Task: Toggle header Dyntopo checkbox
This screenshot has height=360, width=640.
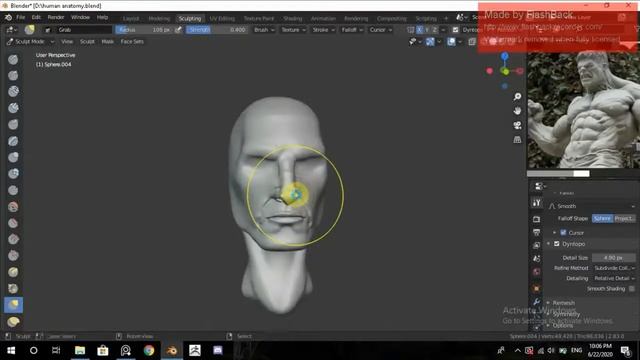Action: tap(456, 30)
